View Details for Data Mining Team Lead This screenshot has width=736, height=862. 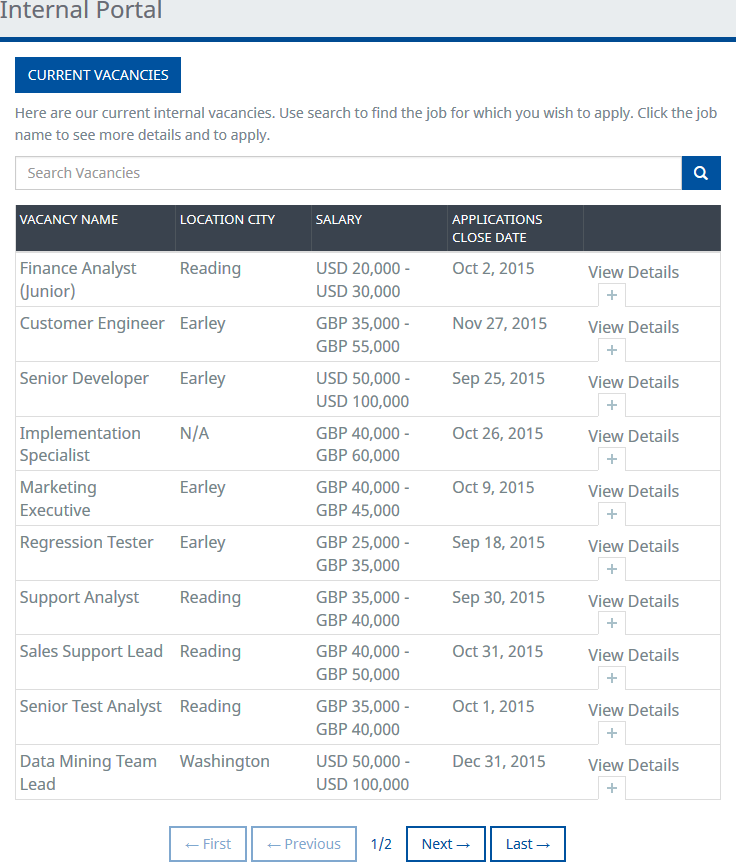(633, 765)
